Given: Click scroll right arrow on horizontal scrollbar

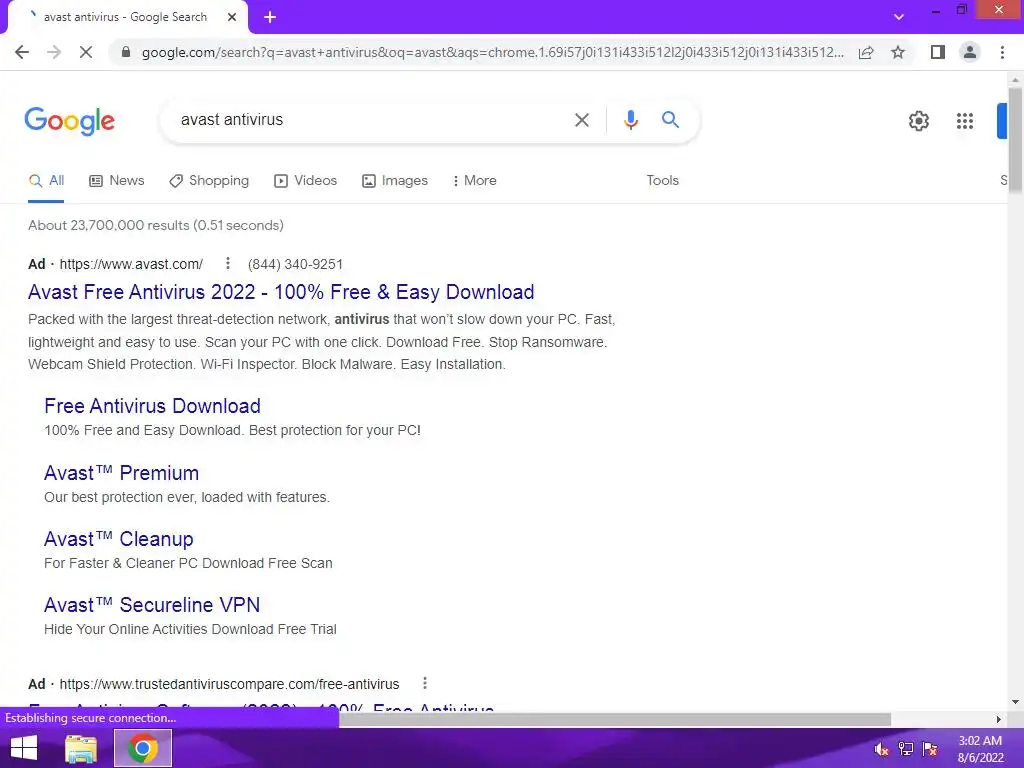Looking at the screenshot, I should 999,719.
